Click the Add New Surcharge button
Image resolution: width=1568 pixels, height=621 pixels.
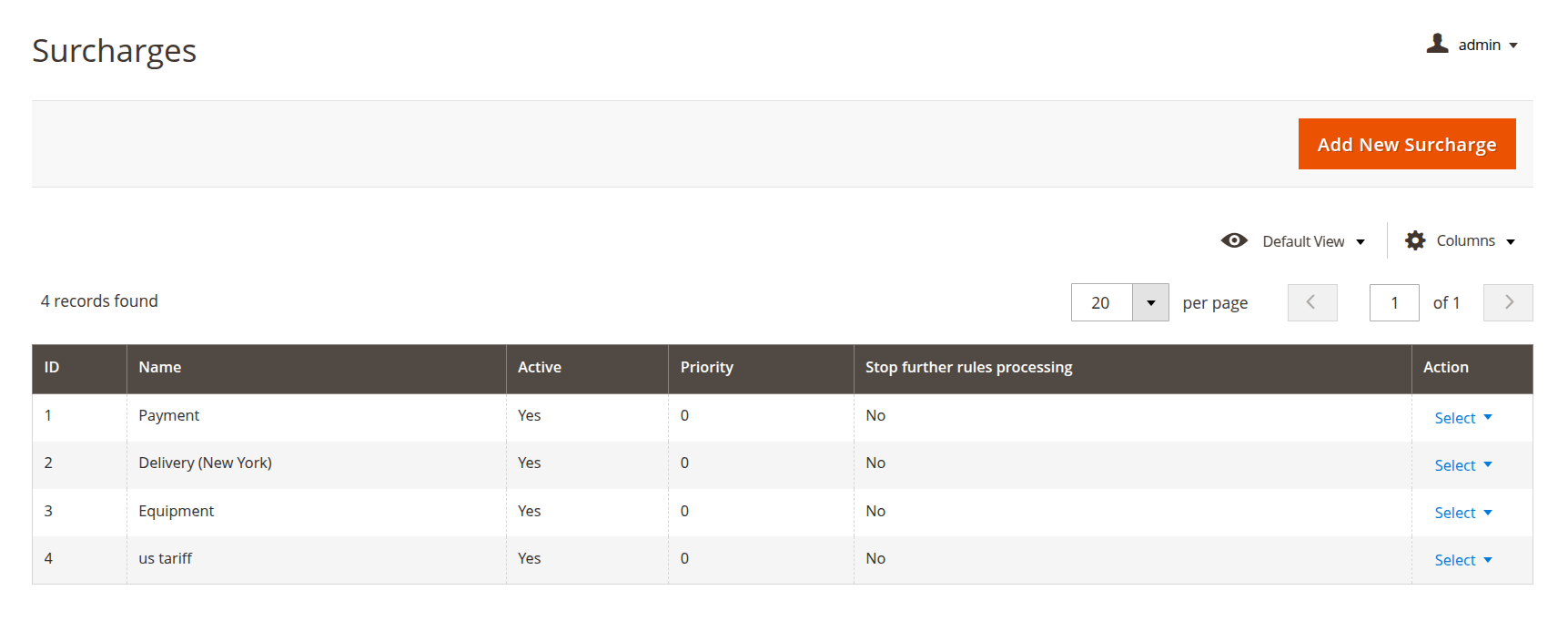coord(1405,143)
